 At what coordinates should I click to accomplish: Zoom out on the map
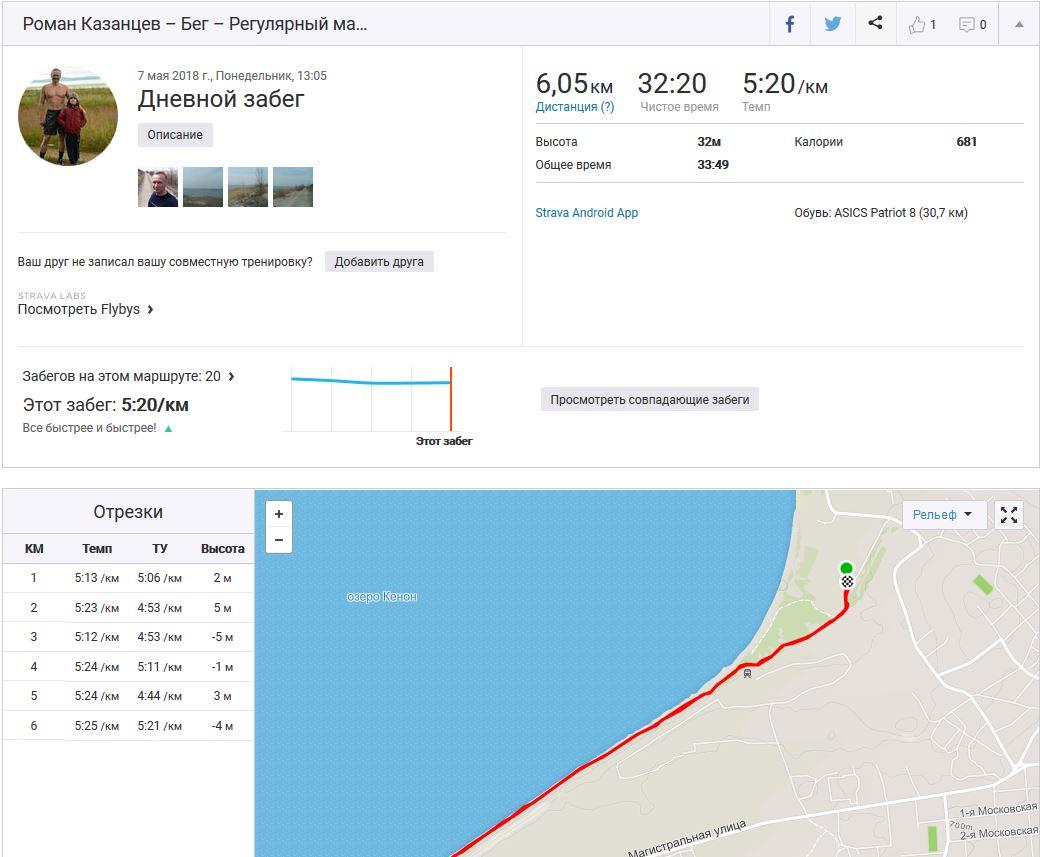pyautogui.click(x=279, y=540)
